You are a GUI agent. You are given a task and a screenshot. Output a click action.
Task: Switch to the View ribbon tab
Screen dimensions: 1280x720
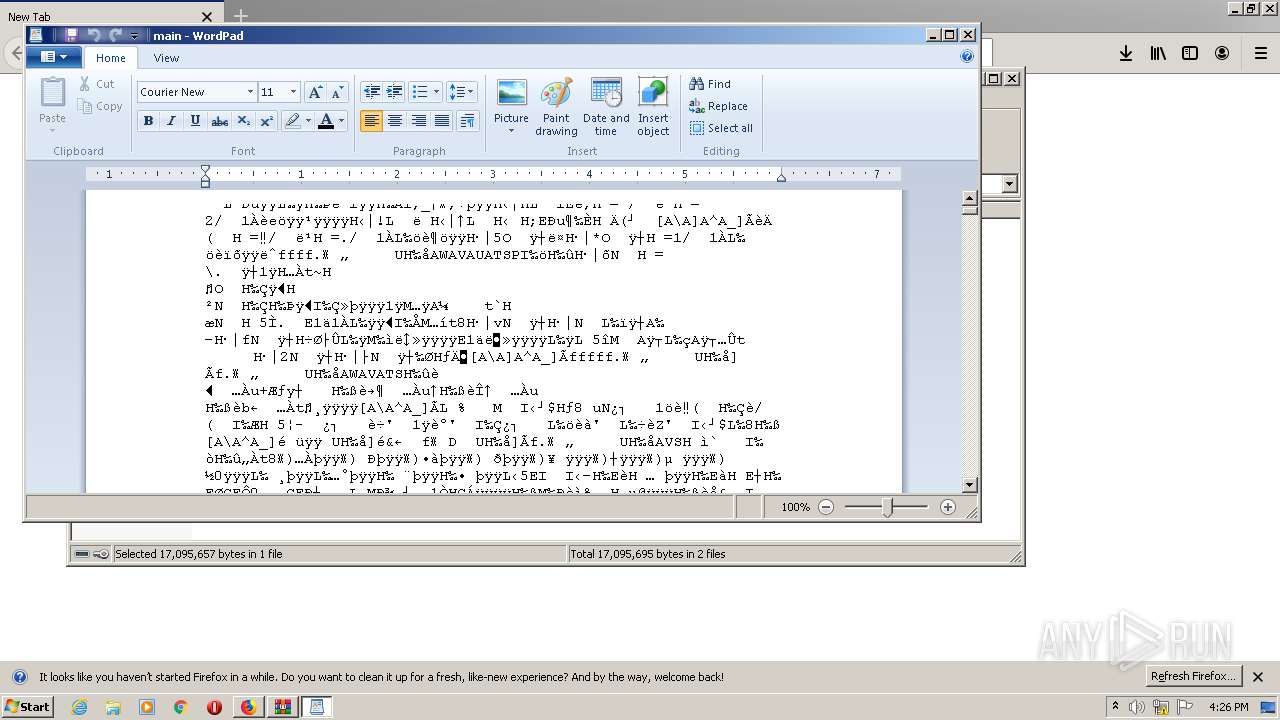click(x=166, y=58)
